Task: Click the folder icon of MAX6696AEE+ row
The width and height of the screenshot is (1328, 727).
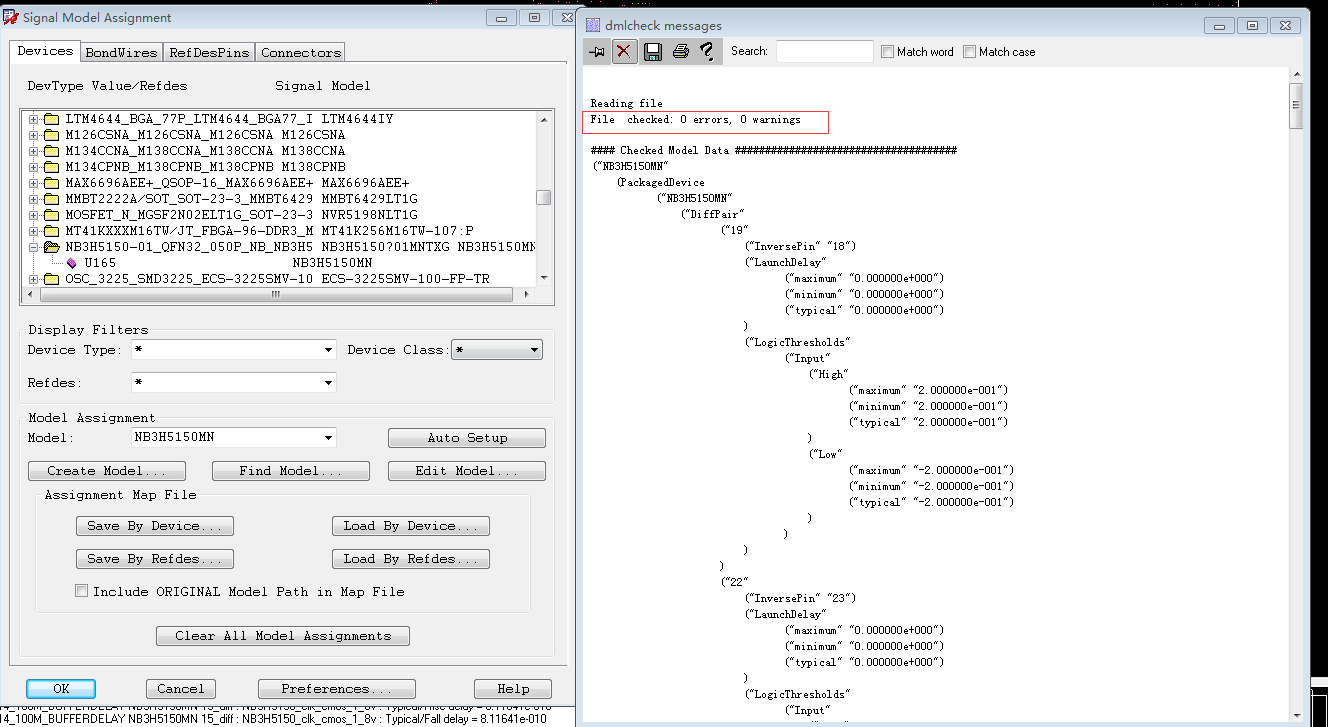Action: coord(51,183)
